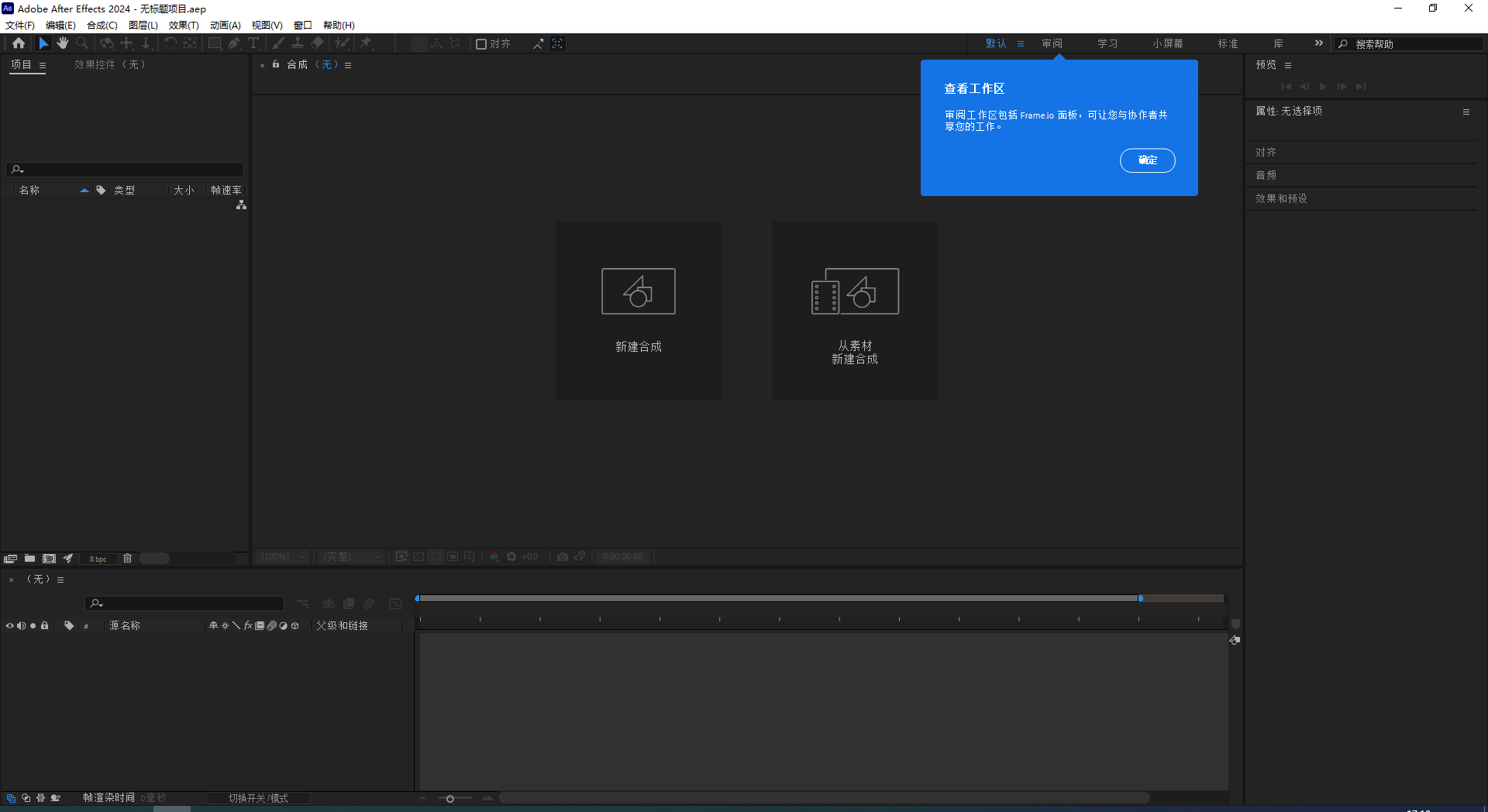Click the 确定 button in the workspace dialog

click(1147, 160)
